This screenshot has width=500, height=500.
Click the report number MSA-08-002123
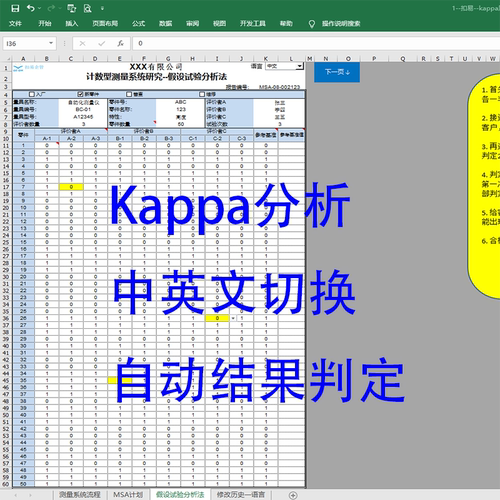click(x=279, y=87)
